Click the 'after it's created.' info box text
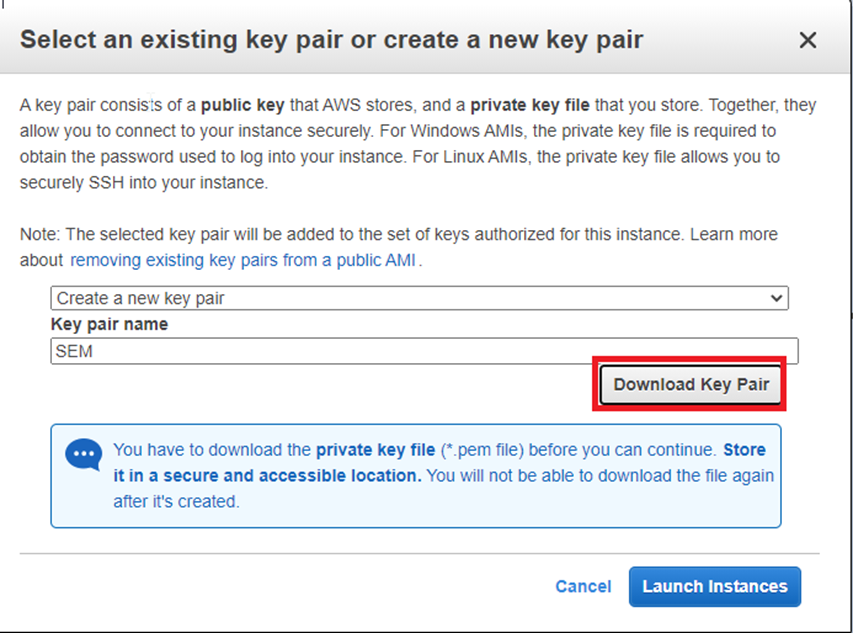The height and width of the screenshot is (633, 853). click(x=176, y=501)
